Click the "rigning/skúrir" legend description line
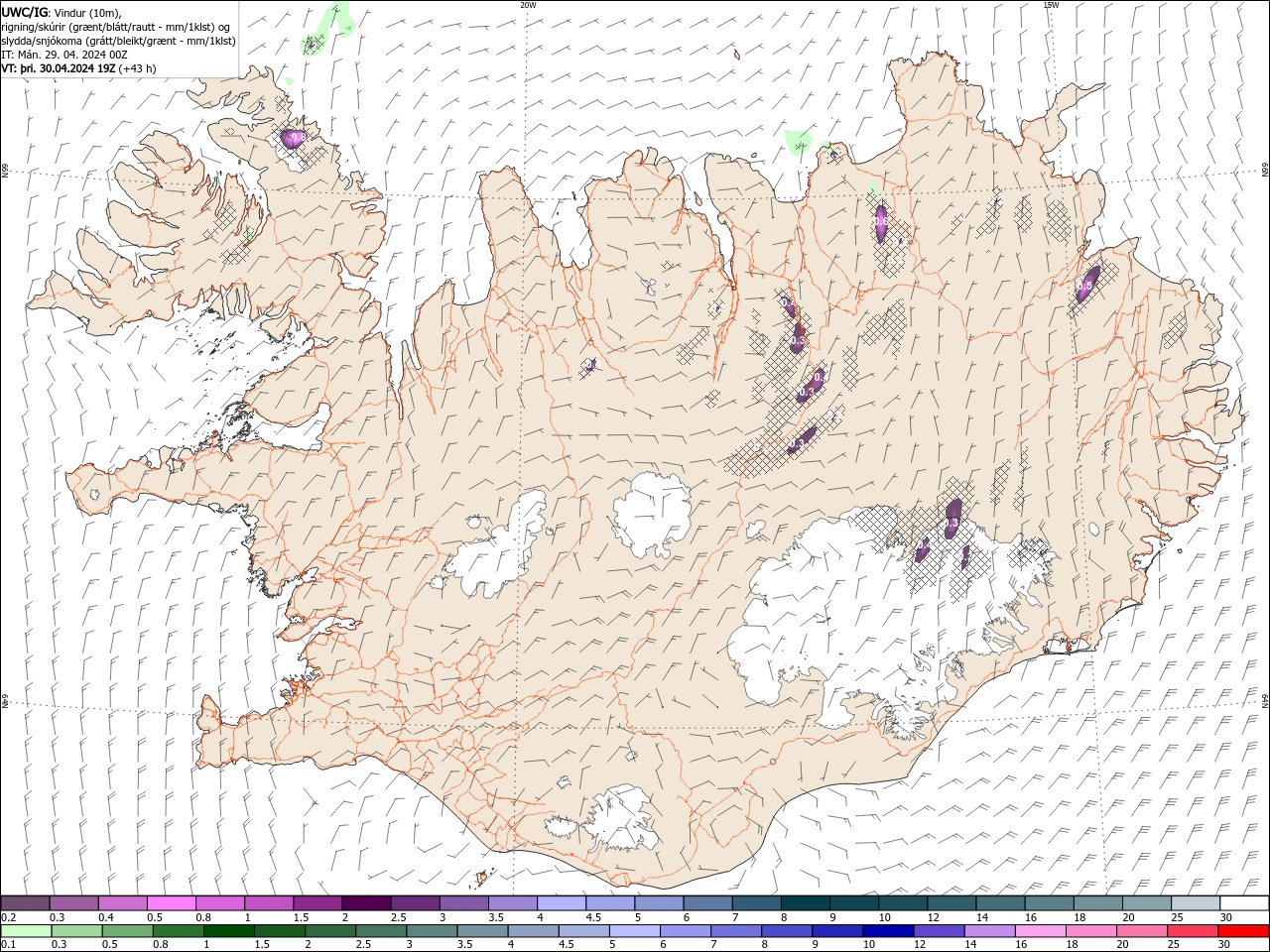1270x952 pixels. click(117, 27)
